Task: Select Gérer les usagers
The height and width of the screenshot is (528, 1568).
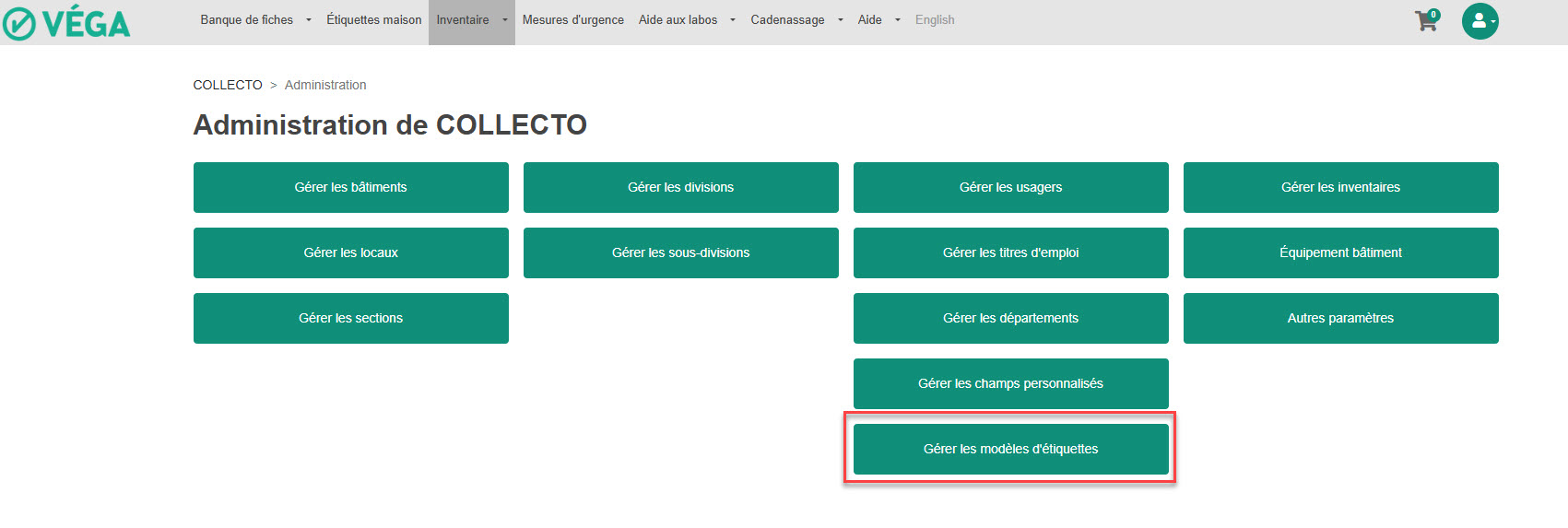Action: point(1010,187)
